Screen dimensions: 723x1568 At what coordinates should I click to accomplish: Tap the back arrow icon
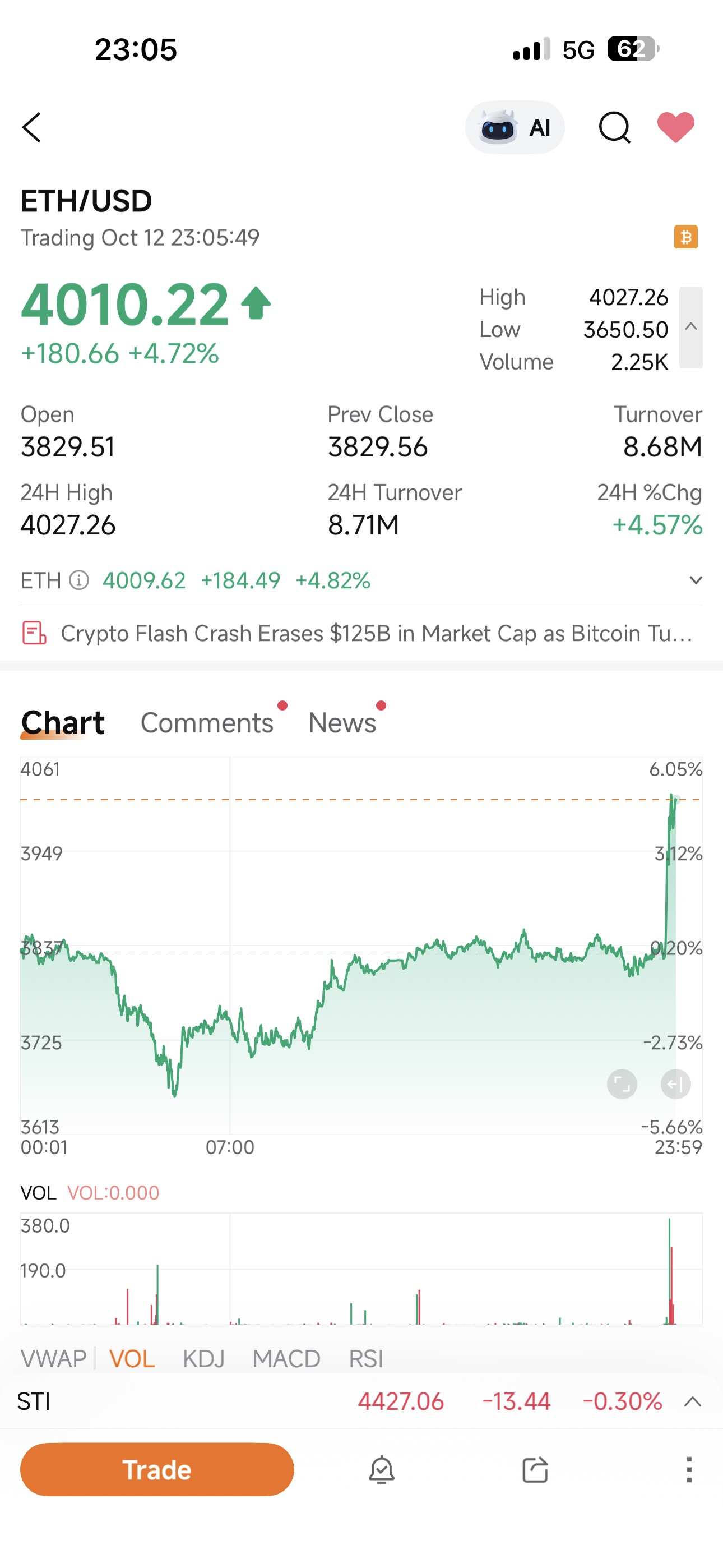[33, 127]
